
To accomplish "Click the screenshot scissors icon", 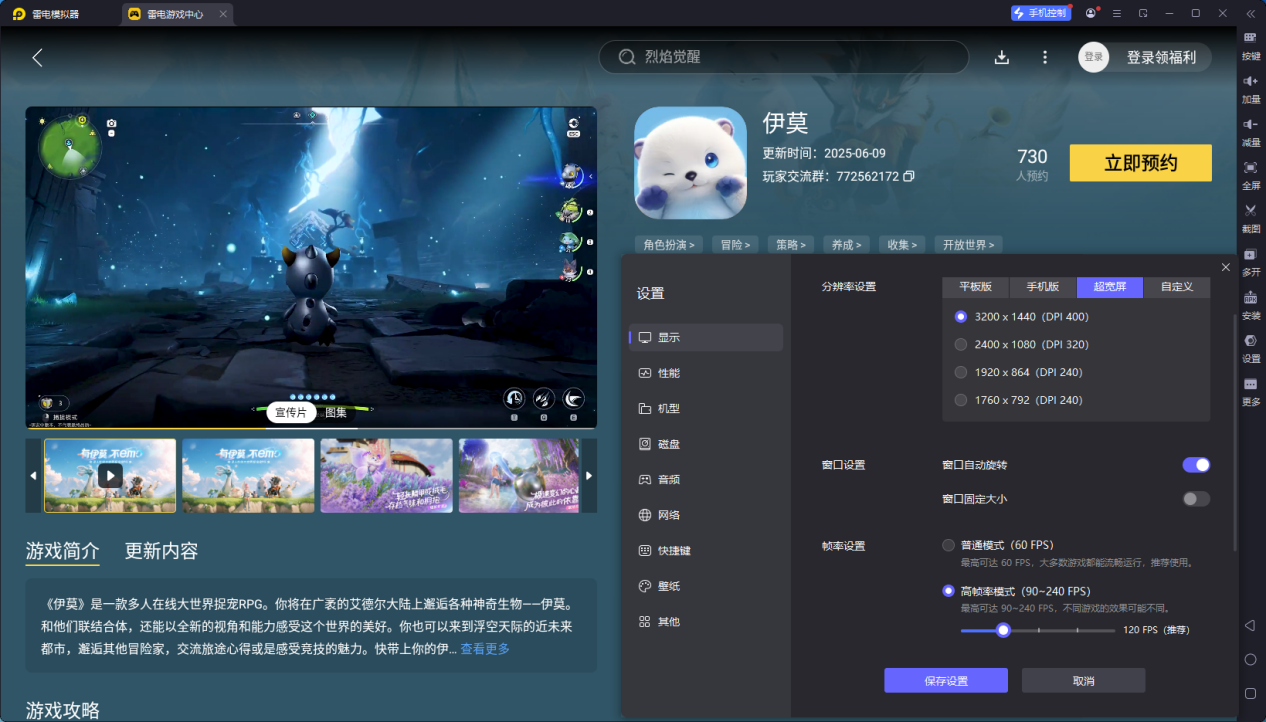I will pos(1250,211).
